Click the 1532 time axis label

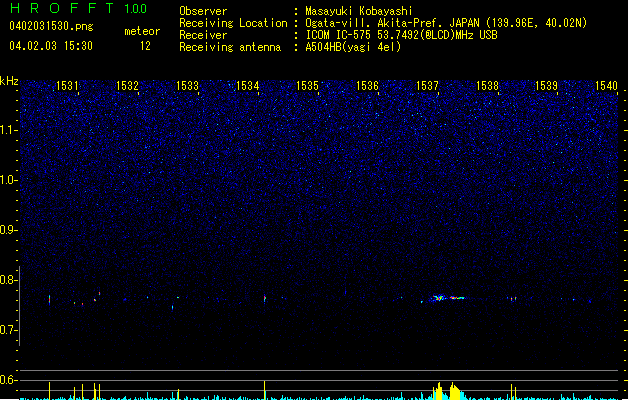pyautogui.click(x=127, y=85)
